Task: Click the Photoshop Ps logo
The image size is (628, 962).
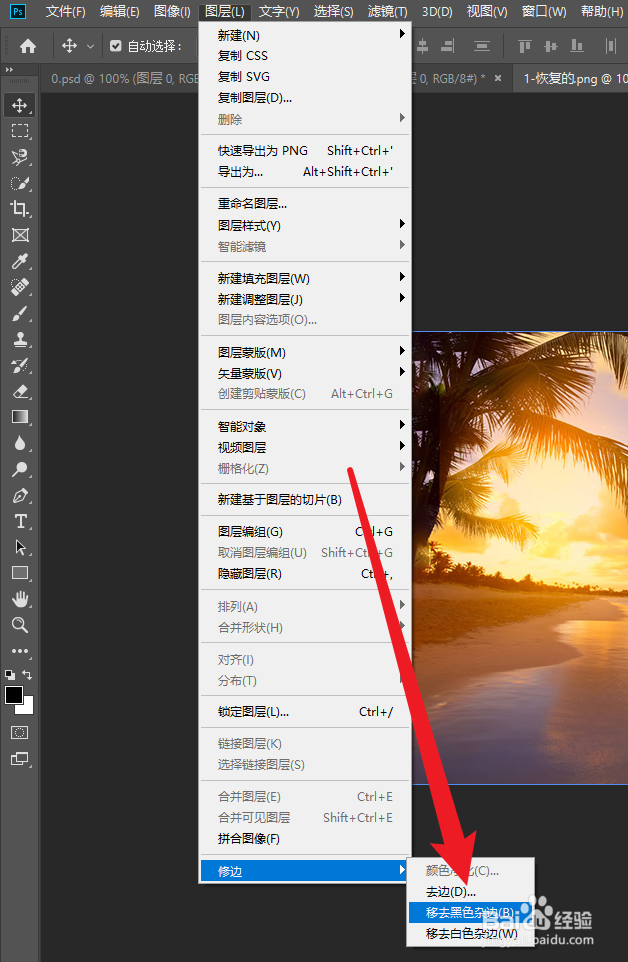Action: (x=18, y=11)
